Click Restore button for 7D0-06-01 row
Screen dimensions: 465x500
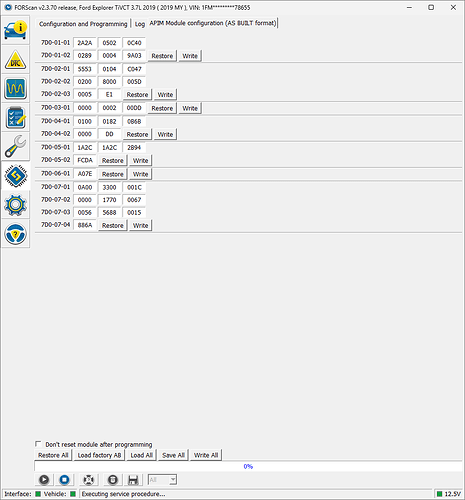click(113, 174)
